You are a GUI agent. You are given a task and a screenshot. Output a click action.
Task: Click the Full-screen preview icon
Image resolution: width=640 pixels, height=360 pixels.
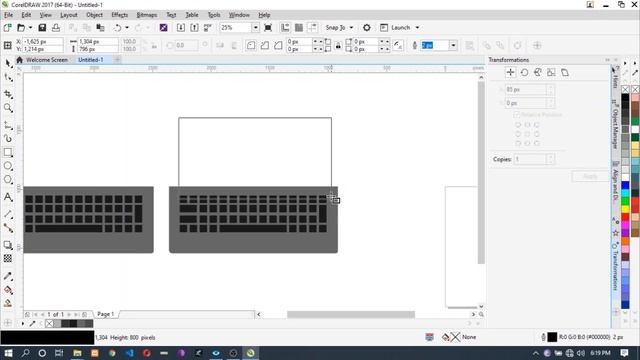pyautogui.click(x=268, y=27)
